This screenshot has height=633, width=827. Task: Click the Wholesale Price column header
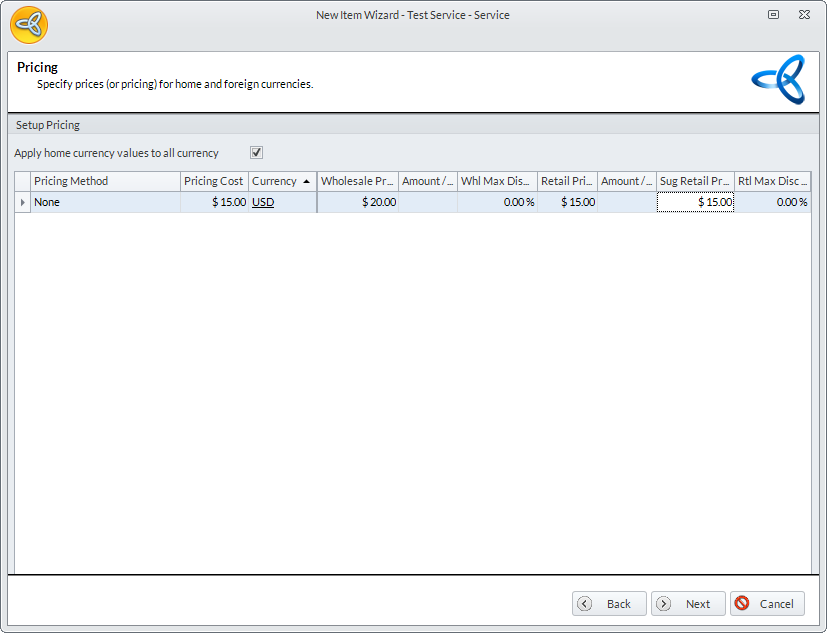357,181
